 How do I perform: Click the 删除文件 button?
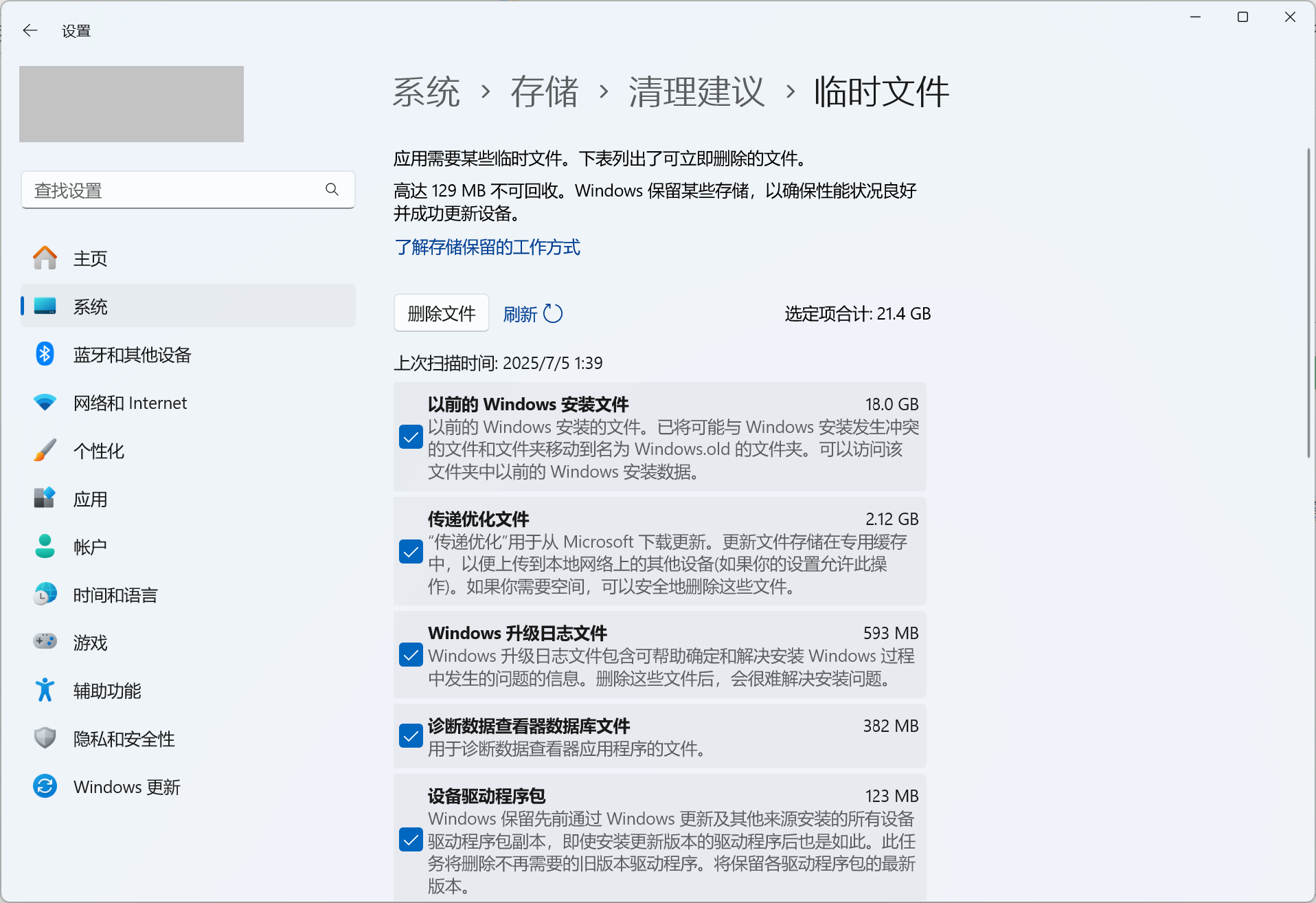click(441, 313)
